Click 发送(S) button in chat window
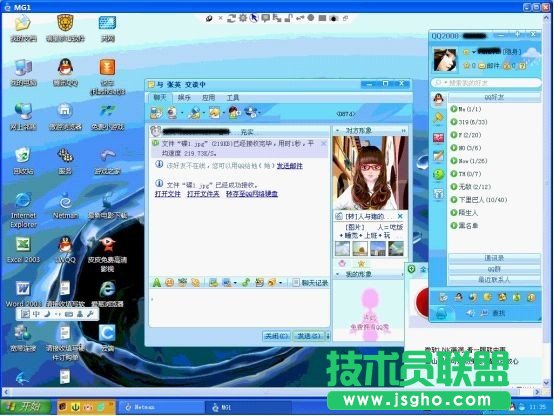 tap(309, 336)
